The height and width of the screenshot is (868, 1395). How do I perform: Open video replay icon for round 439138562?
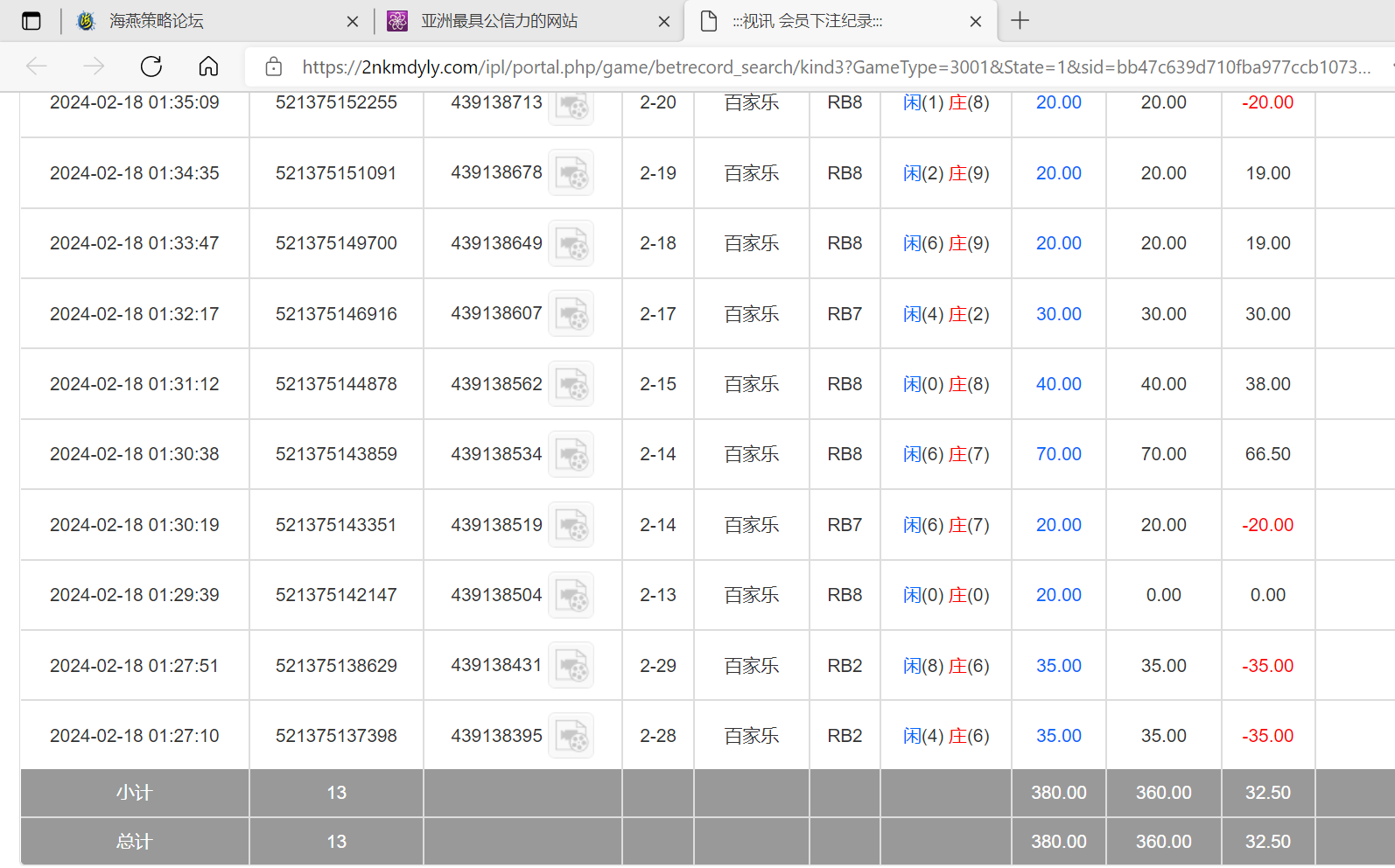click(x=571, y=384)
